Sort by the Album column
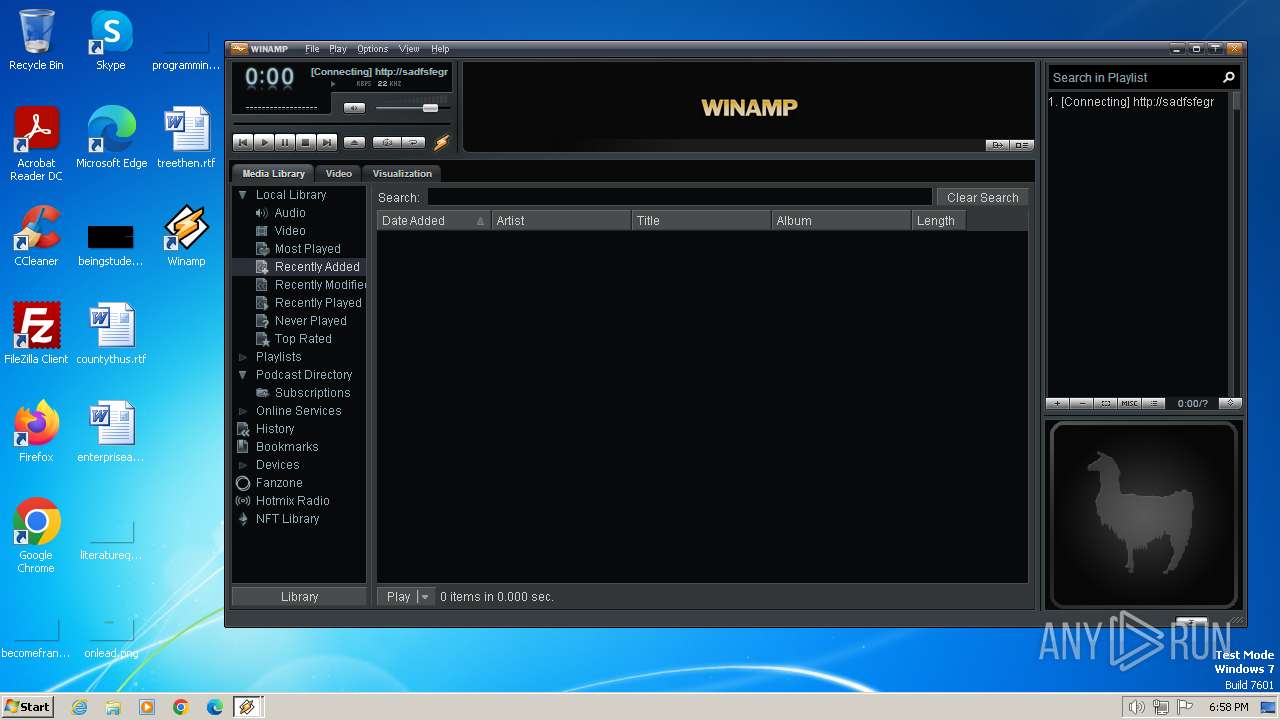 [841, 221]
